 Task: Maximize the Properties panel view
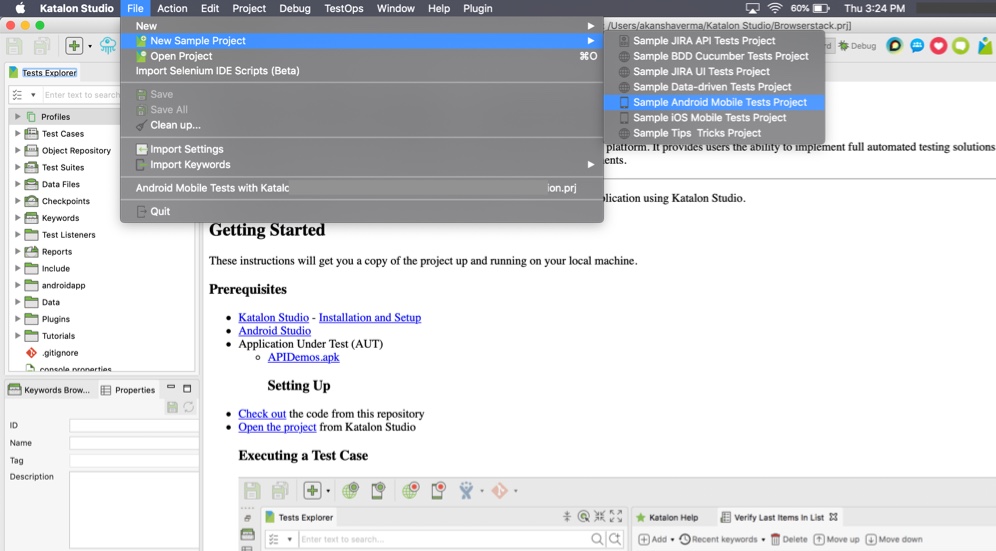[x=187, y=388]
